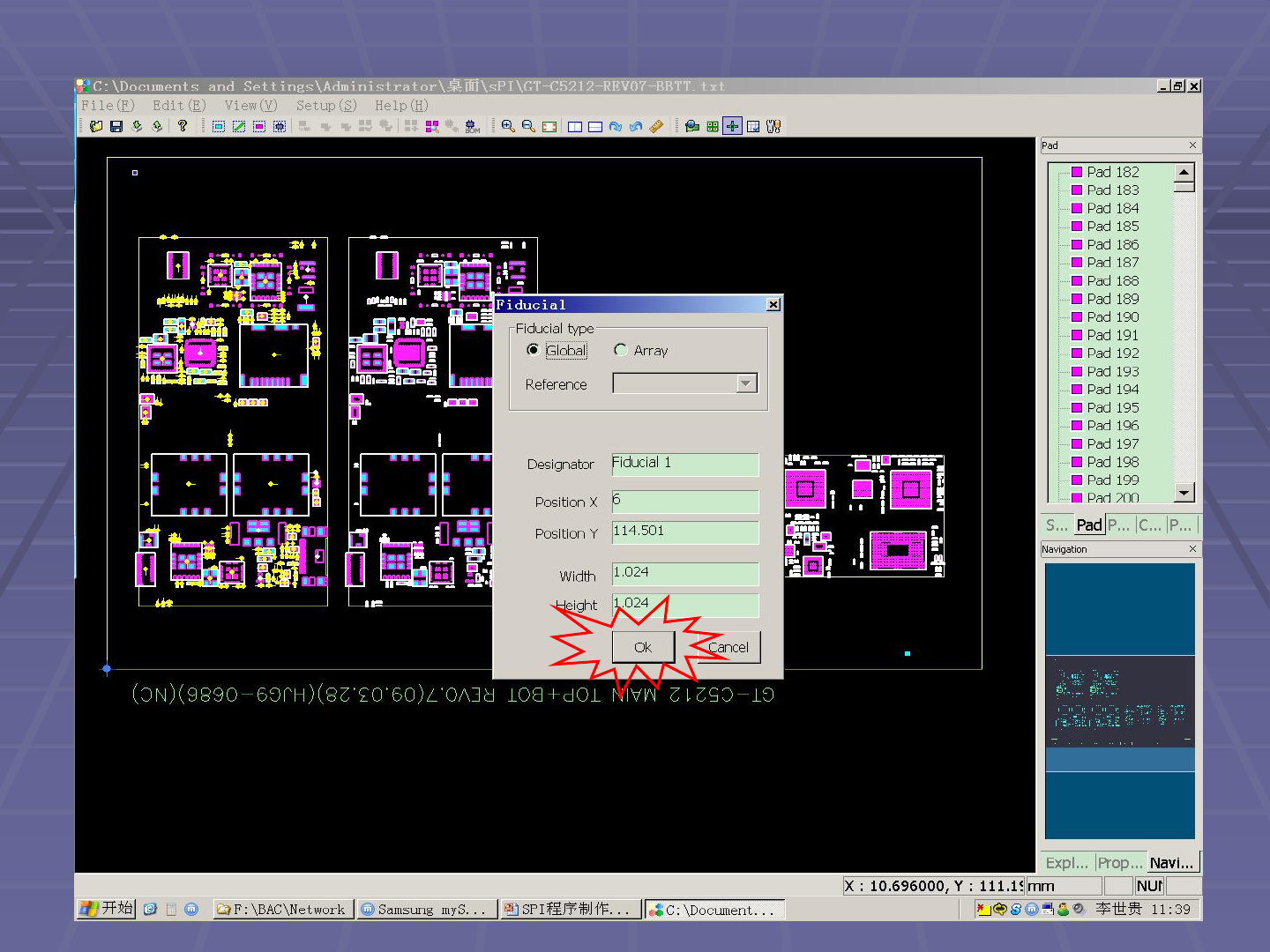
Task: Click the open folder icon in toolbar
Action: [96, 127]
